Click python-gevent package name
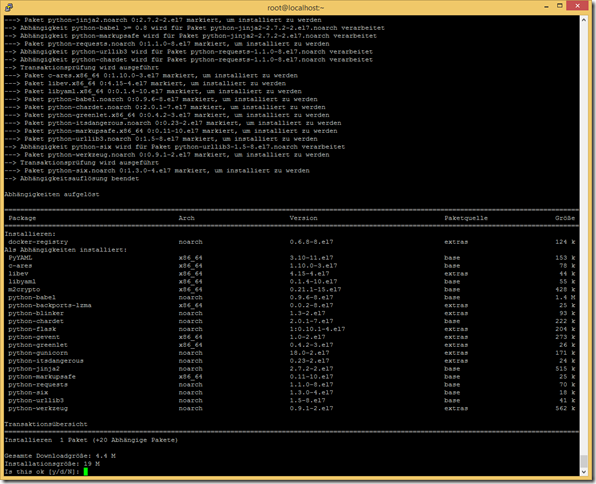 tap(34, 337)
